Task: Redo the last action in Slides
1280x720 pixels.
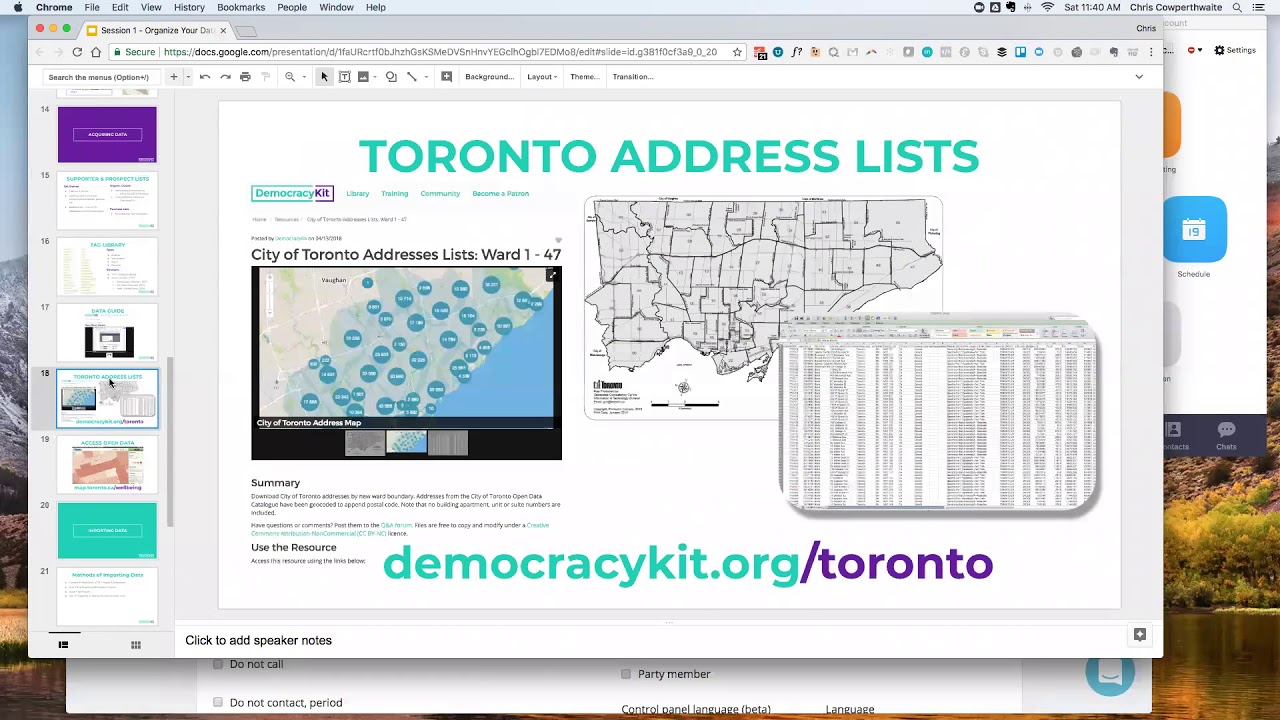Action: pyautogui.click(x=225, y=77)
